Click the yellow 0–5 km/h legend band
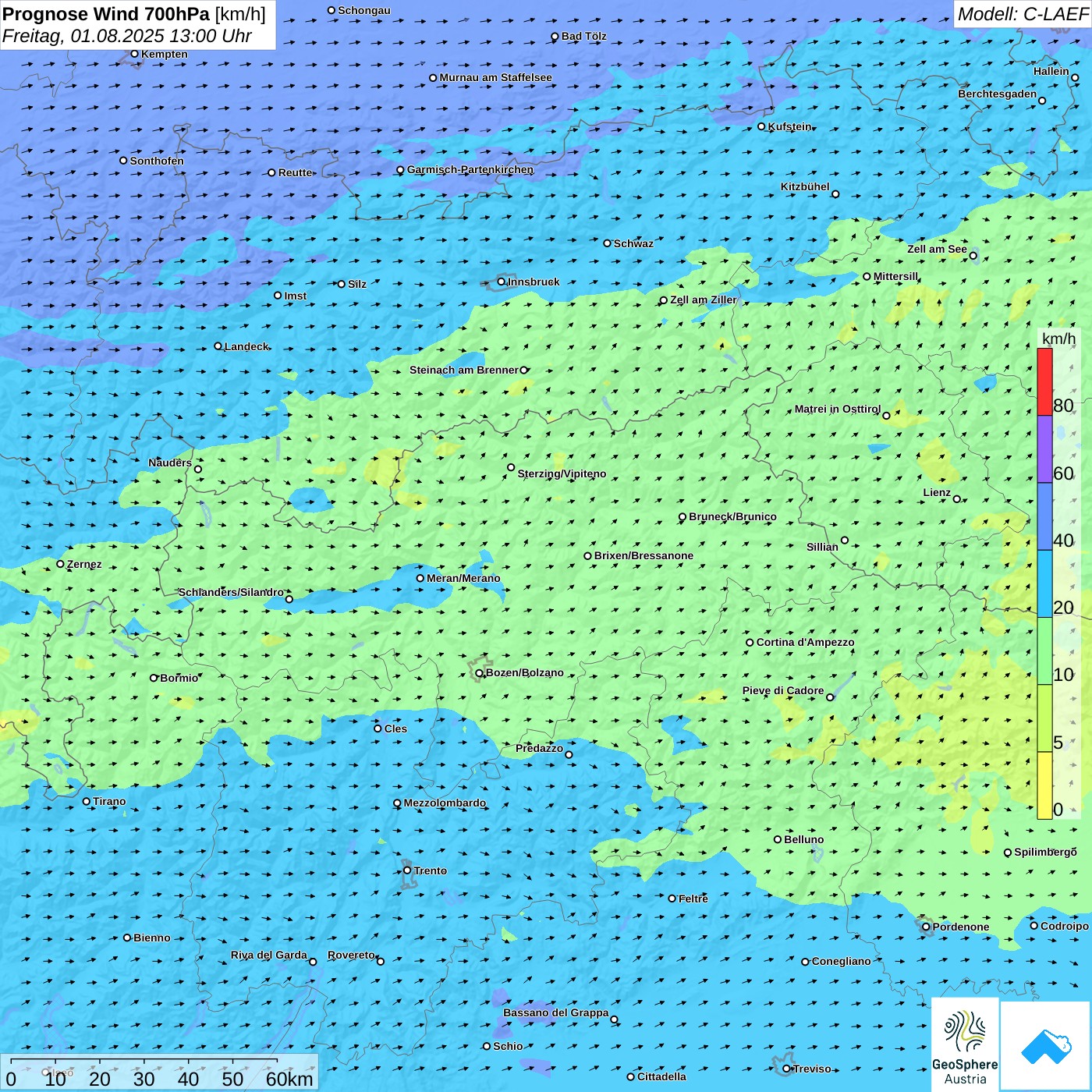 (1044, 785)
